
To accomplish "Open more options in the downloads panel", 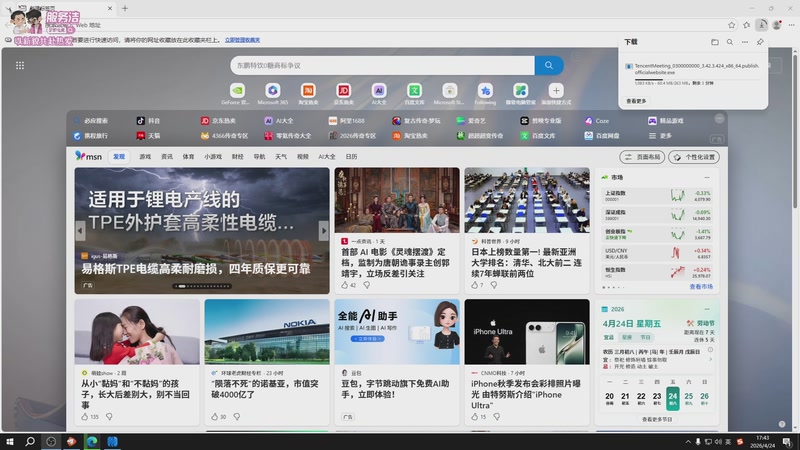I will pos(745,42).
